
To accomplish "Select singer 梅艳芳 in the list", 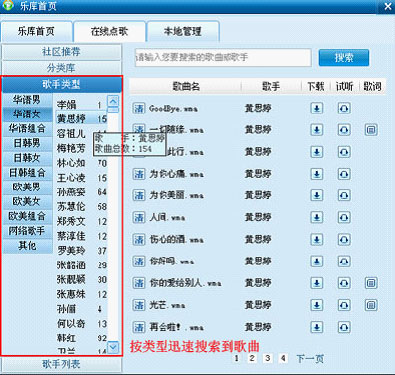I will (71, 148).
